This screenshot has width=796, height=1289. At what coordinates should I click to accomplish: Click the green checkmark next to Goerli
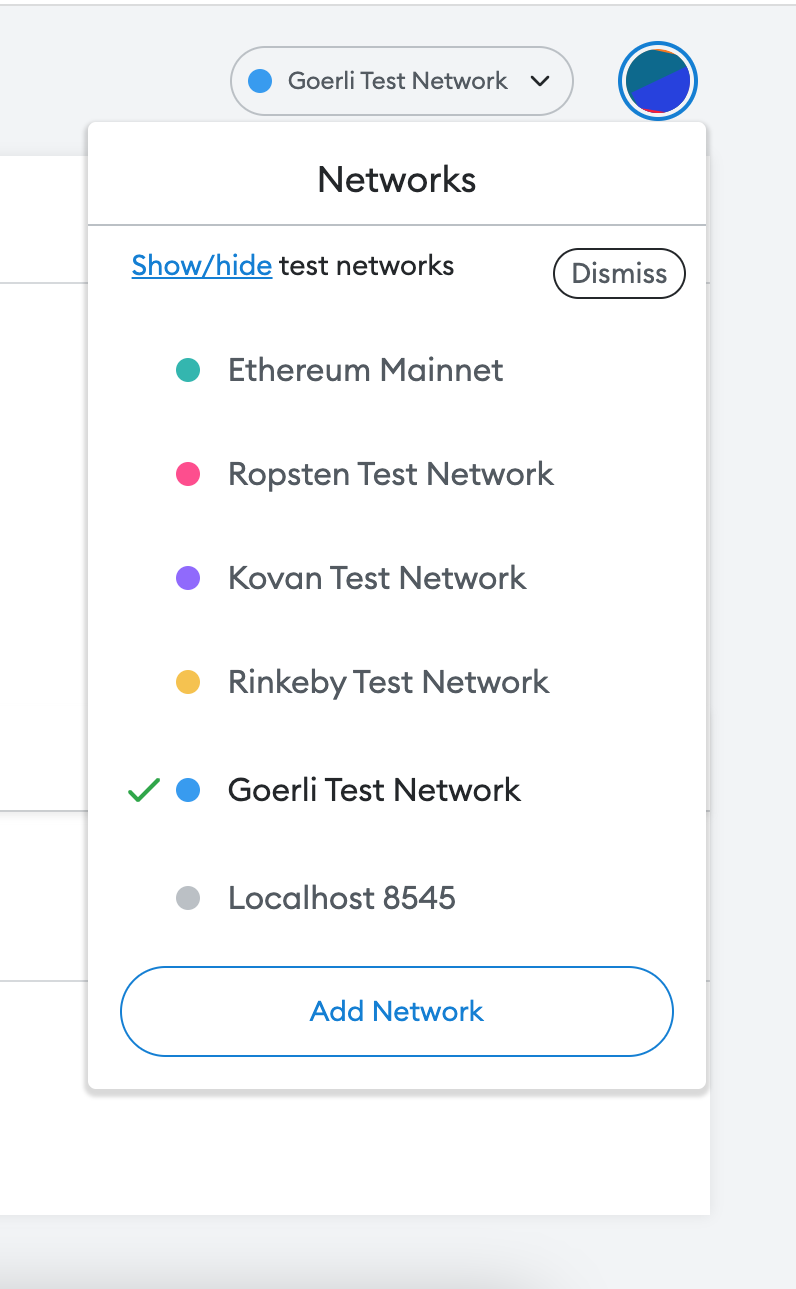[x=144, y=791]
